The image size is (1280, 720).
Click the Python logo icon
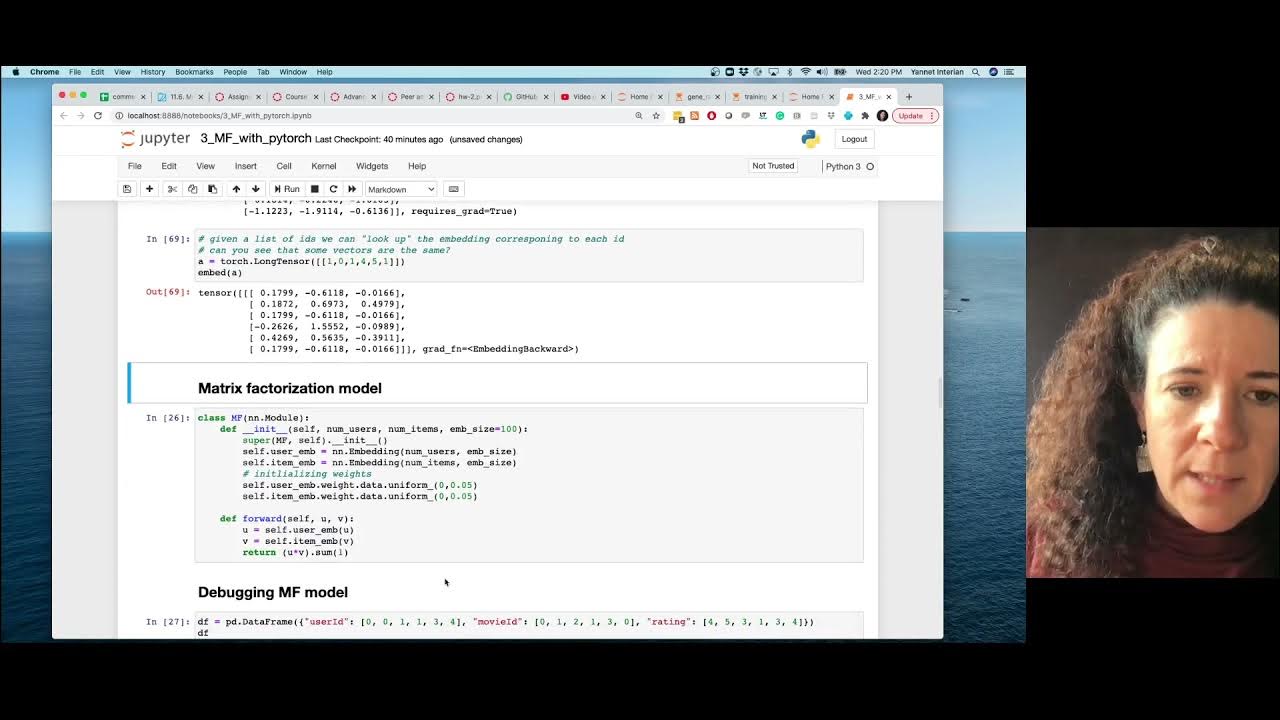point(811,139)
